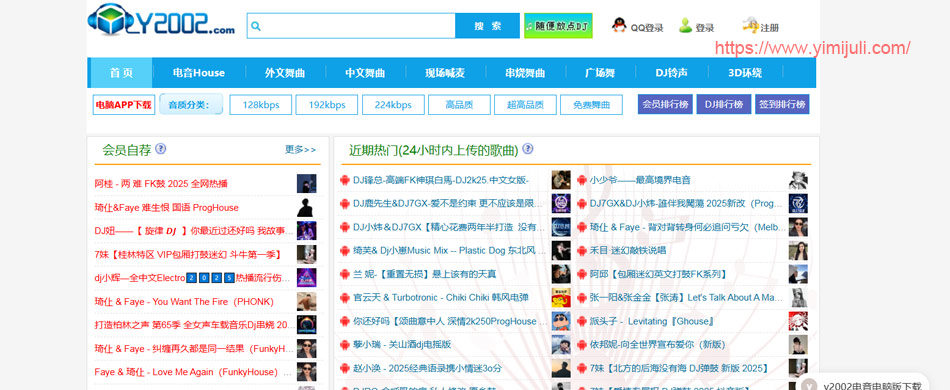
Task: Open the DJ排行榜 ranking button
Action: [723, 104]
